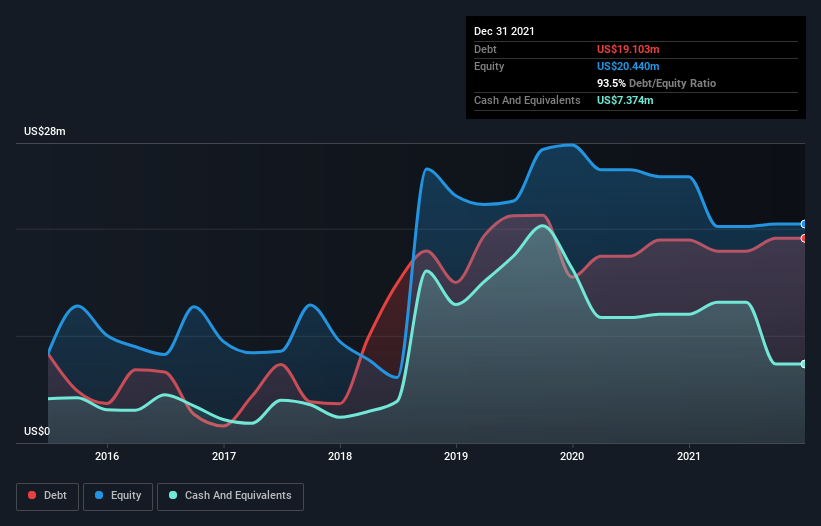
Task: Click the blue Equity endpoint marker
Action: coord(804,224)
